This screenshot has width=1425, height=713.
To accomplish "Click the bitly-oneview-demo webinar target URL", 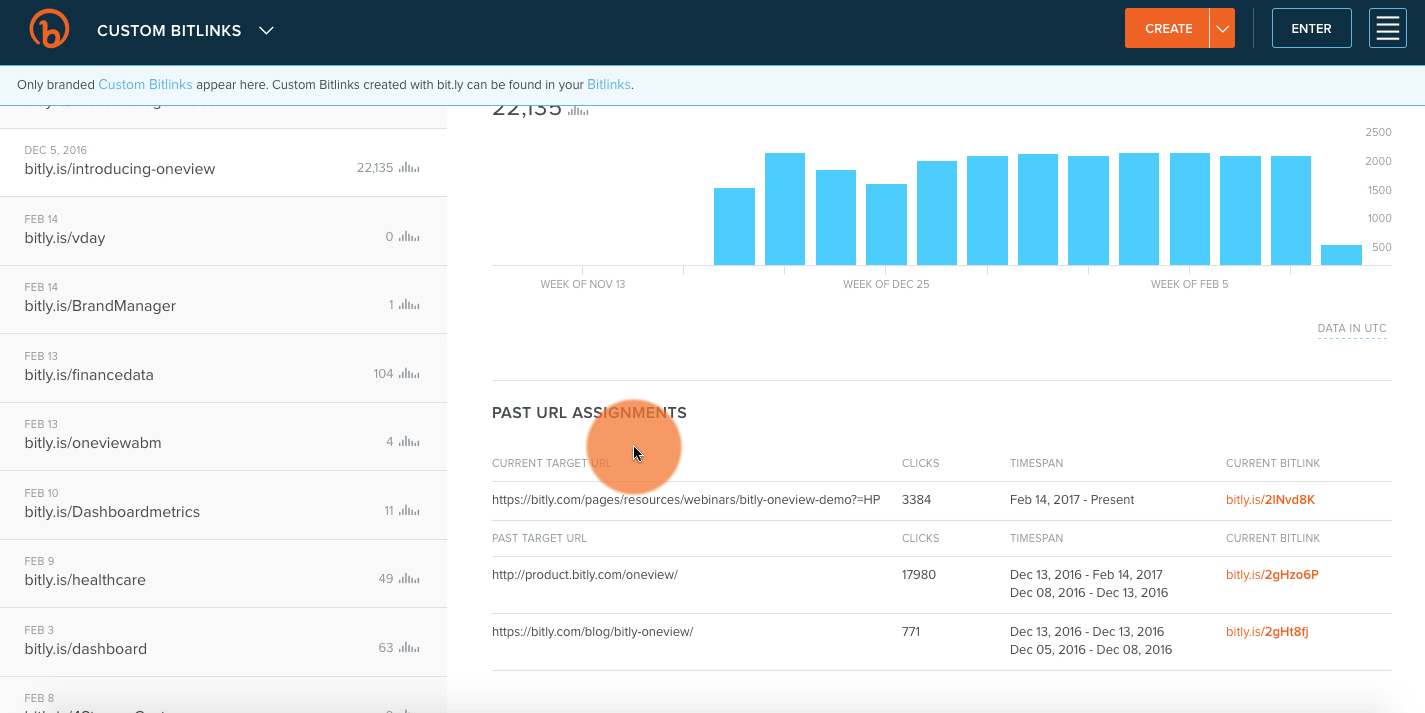I will 686,500.
